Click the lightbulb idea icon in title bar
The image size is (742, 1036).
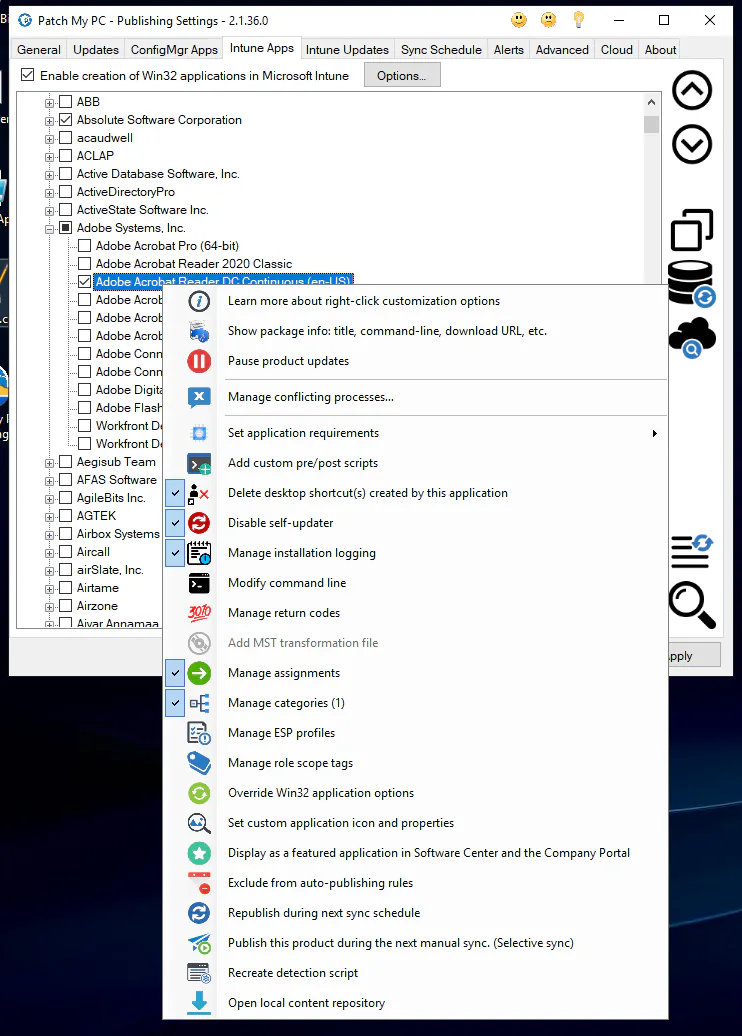coord(579,20)
